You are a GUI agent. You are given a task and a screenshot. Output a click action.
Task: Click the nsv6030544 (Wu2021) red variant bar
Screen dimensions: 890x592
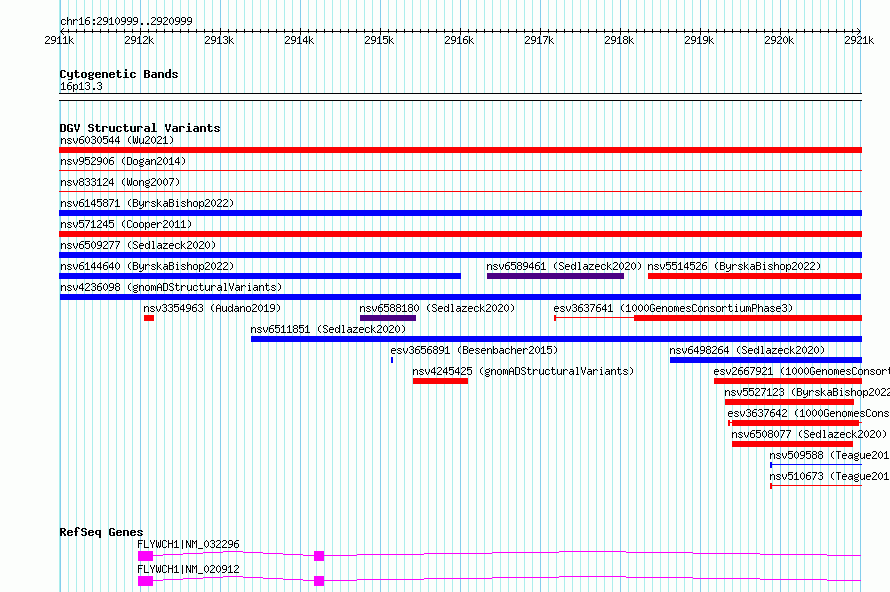coord(460,150)
